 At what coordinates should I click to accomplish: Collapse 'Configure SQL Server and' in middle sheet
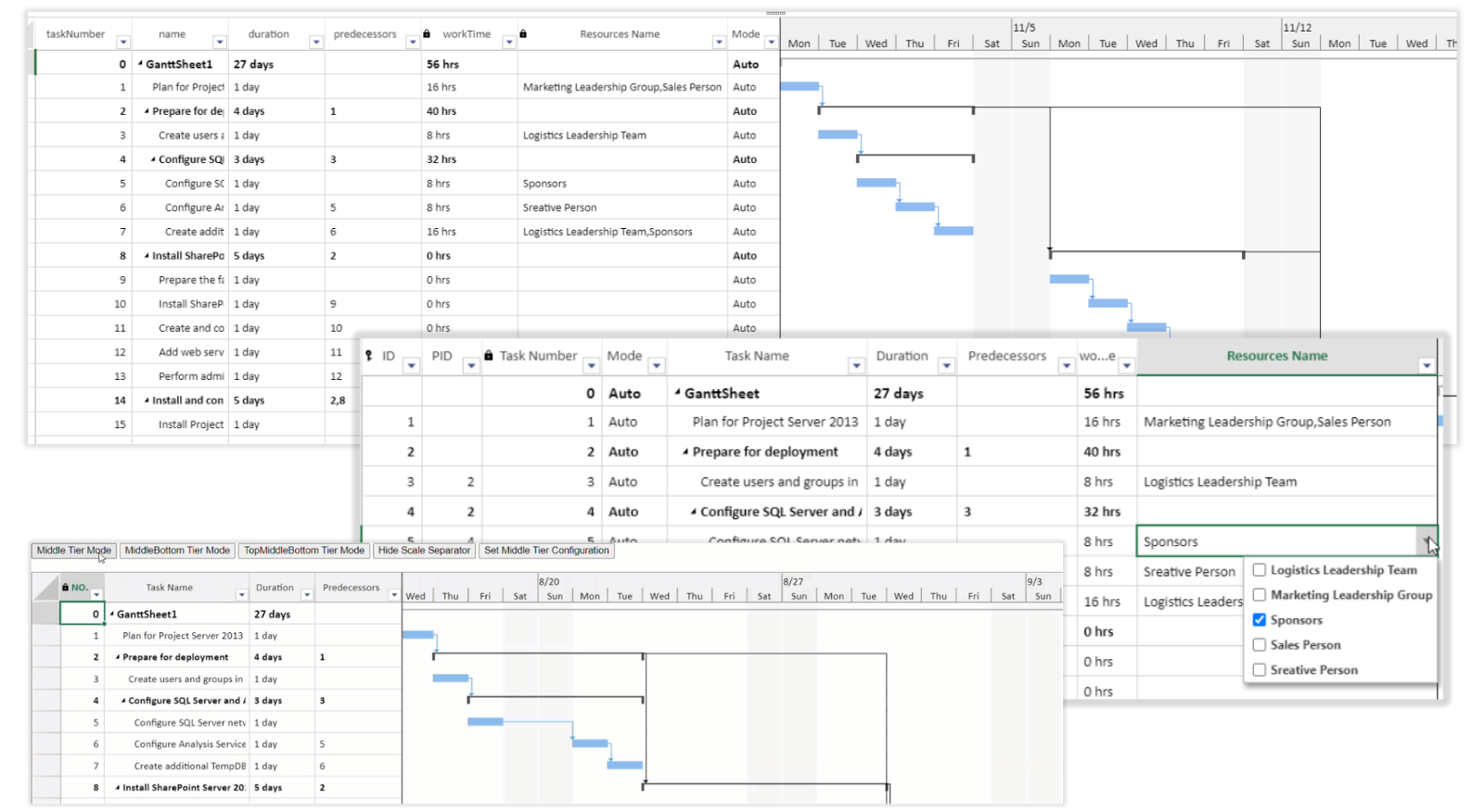pos(694,512)
